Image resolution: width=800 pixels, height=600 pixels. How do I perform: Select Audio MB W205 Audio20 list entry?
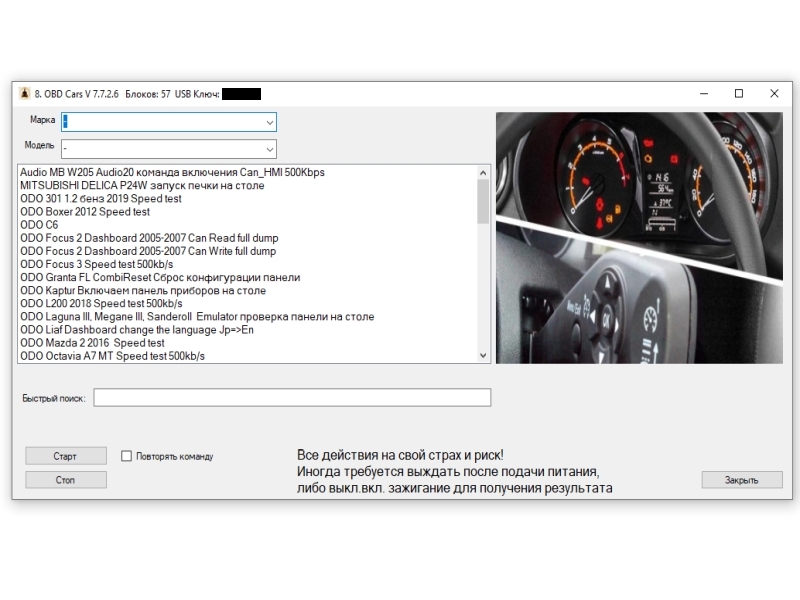point(172,172)
